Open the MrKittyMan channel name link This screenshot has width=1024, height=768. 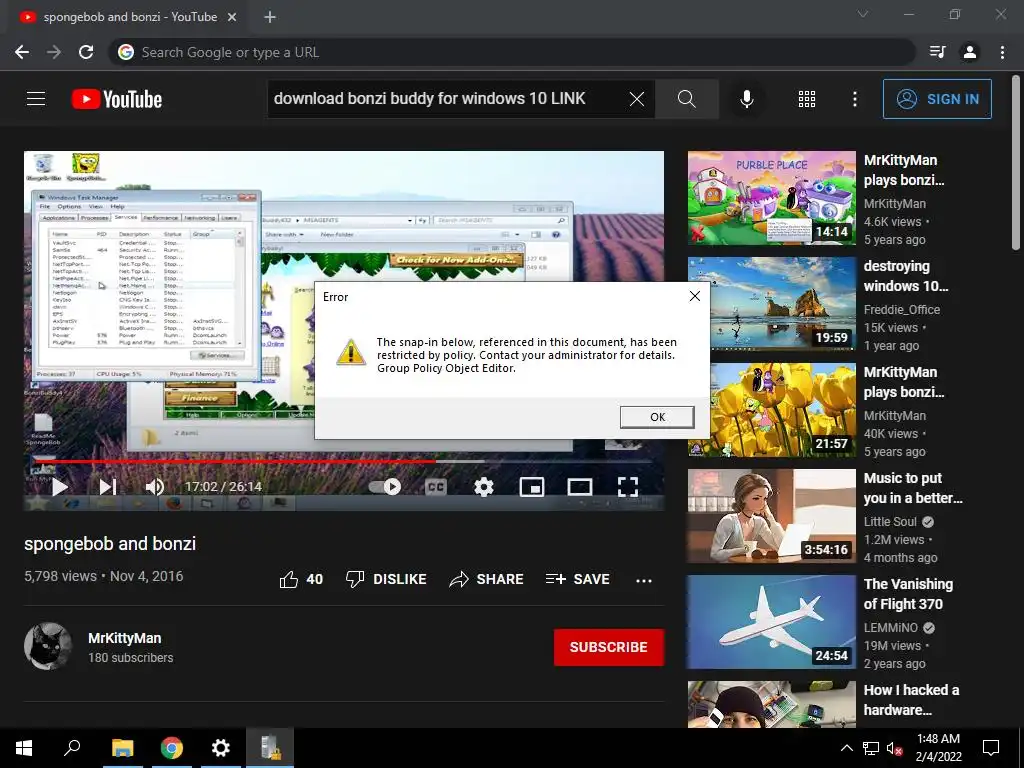coord(125,638)
